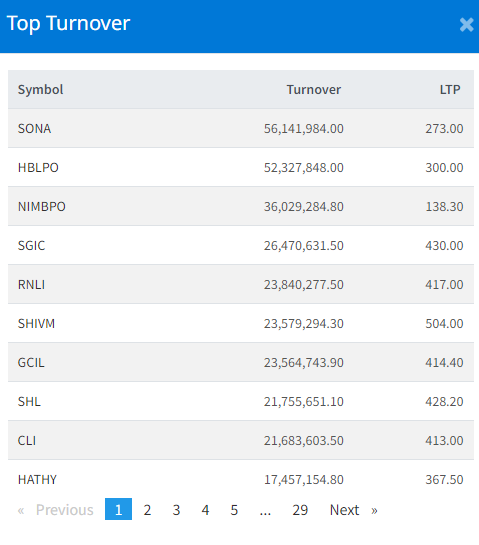Close the Top Turnover panel

click(466, 25)
